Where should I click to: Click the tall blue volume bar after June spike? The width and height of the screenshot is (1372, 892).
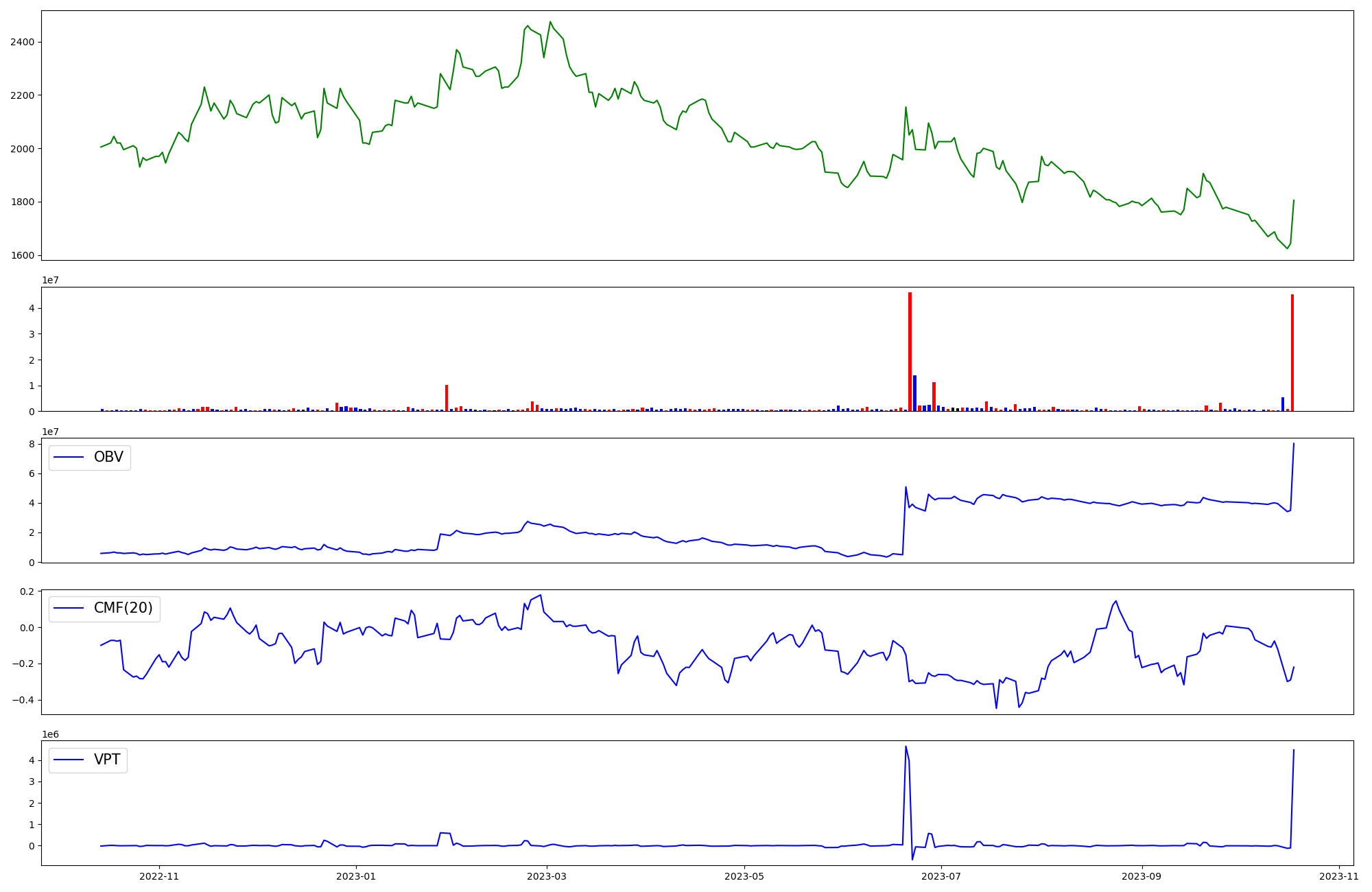914,393
